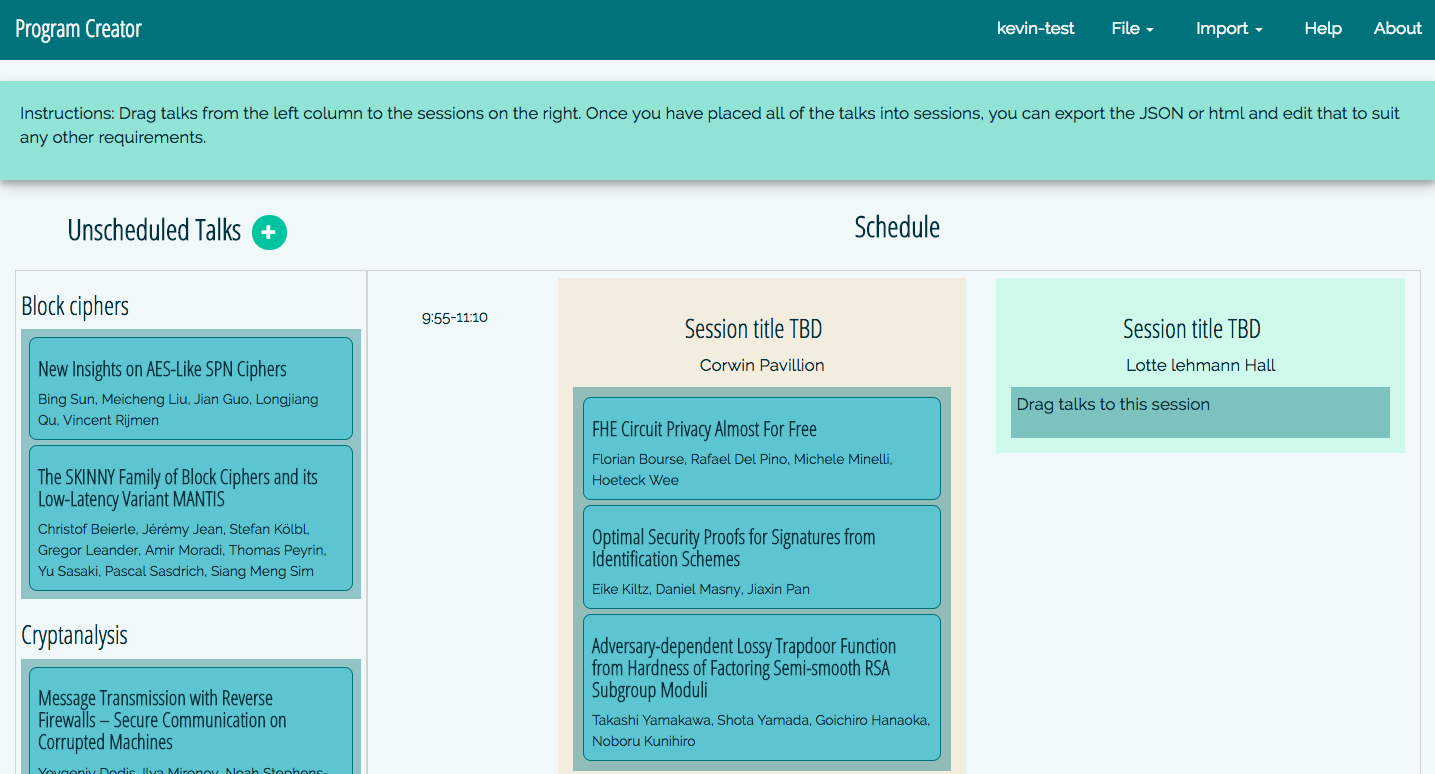Image resolution: width=1435 pixels, height=774 pixels.
Task: Open the File dropdown menu
Action: [1132, 28]
